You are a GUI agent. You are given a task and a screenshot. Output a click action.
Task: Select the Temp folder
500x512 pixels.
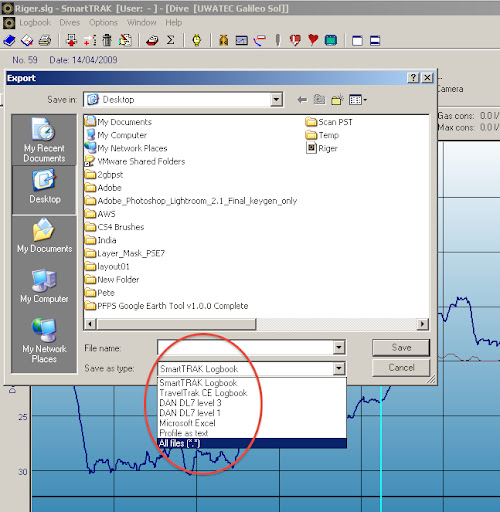click(322, 135)
